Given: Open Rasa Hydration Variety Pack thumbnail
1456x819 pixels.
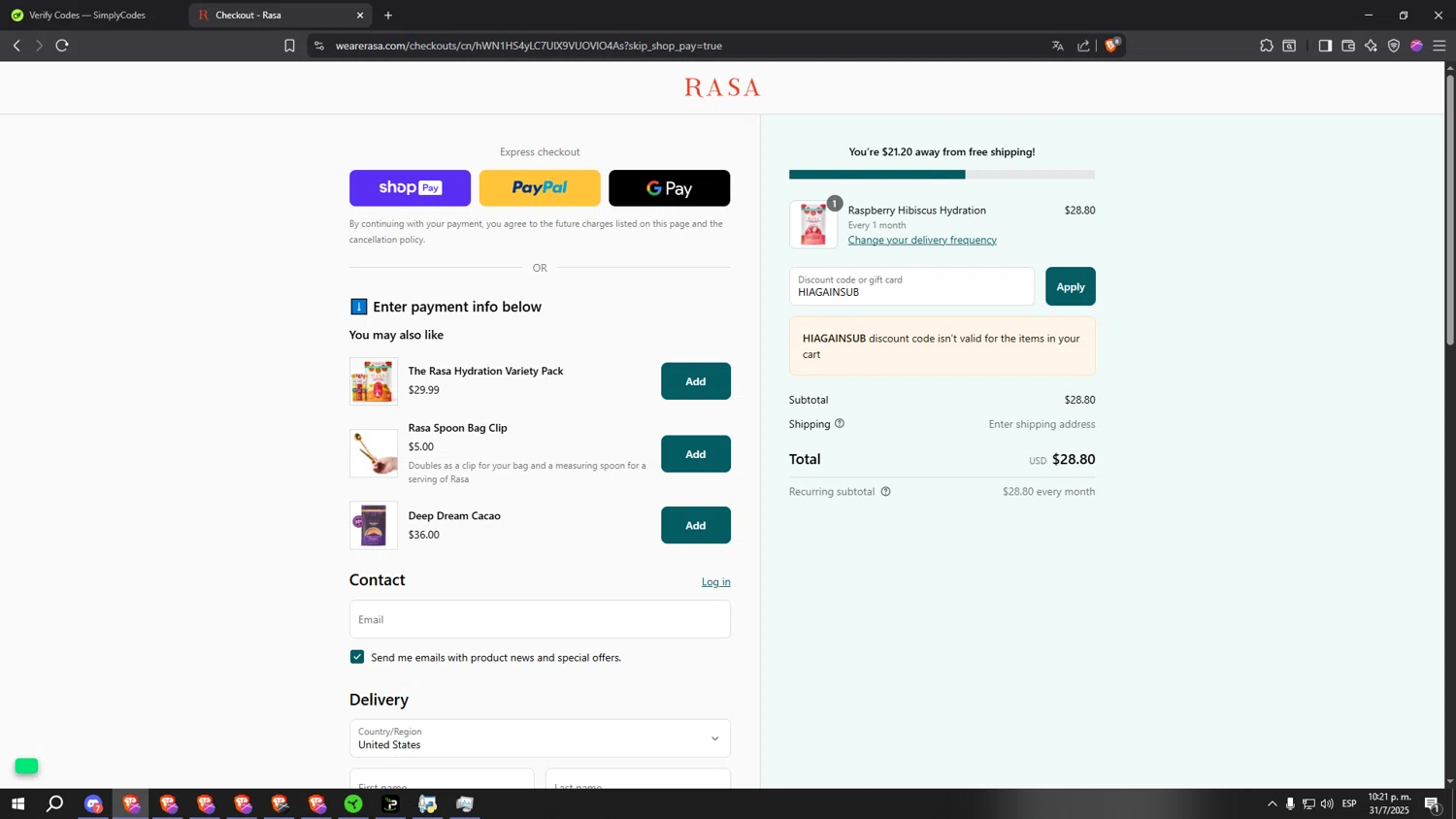Looking at the screenshot, I should (374, 381).
